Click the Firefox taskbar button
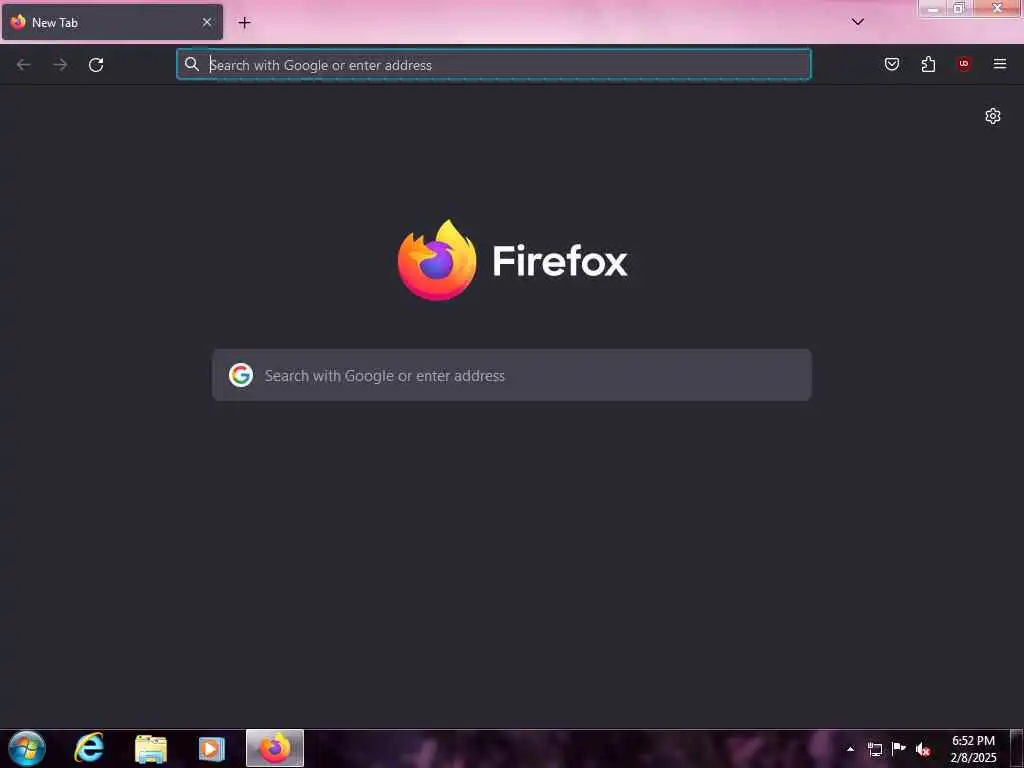 275,748
